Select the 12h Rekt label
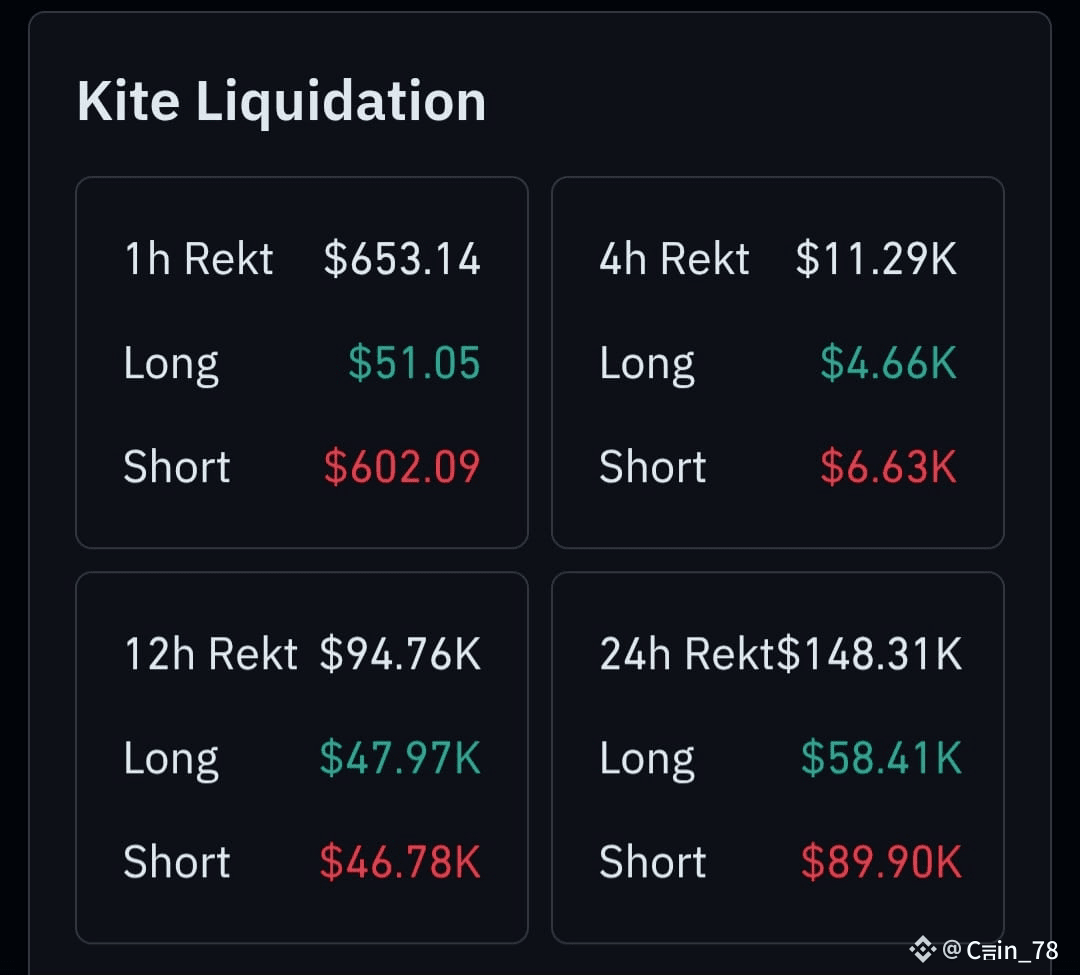 (x=210, y=654)
